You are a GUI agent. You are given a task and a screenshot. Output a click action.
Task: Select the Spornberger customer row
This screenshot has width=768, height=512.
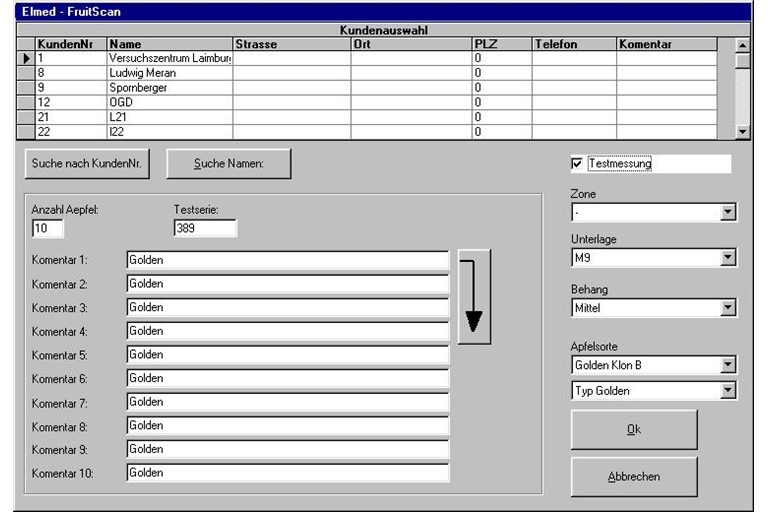click(x=168, y=88)
